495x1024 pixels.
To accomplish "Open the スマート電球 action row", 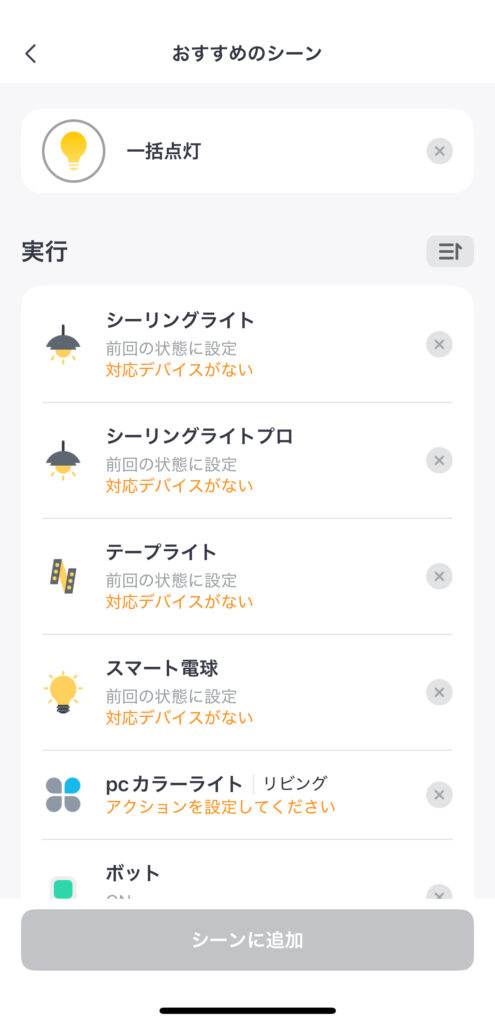I will click(248, 692).
